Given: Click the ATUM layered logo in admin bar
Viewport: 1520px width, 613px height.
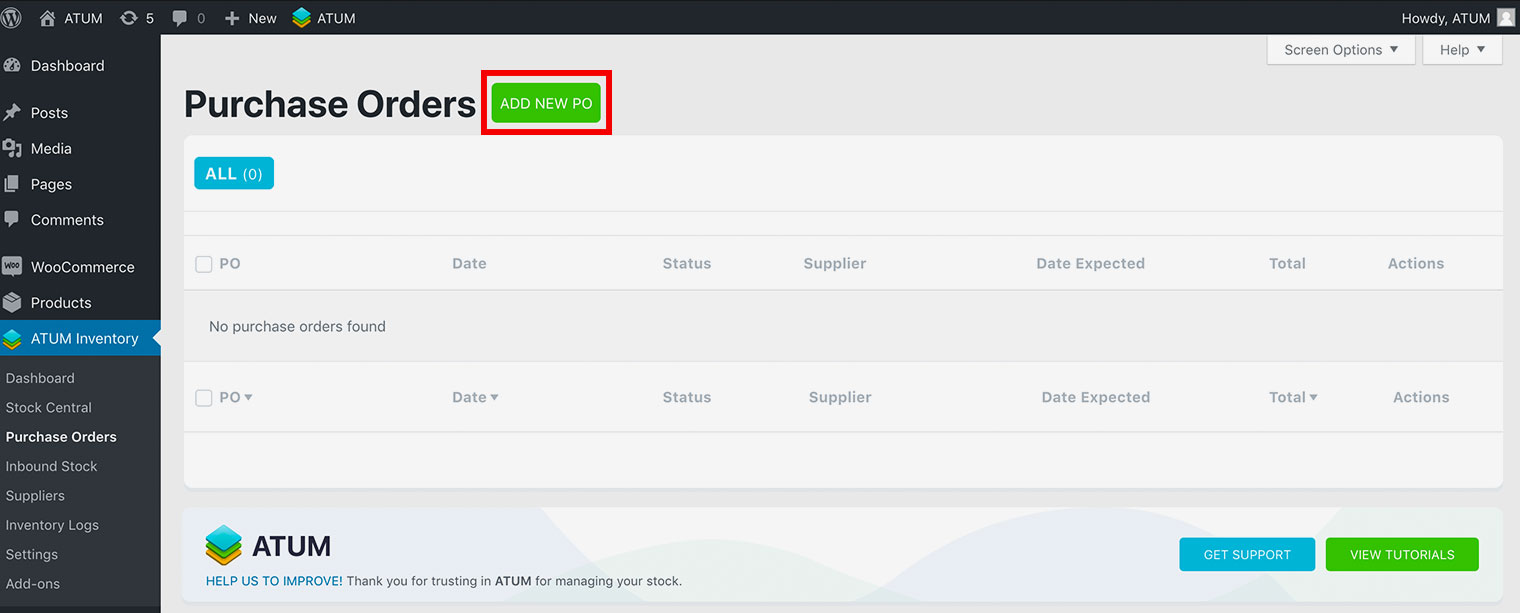Looking at the screenshot, I should coord(302,18).
